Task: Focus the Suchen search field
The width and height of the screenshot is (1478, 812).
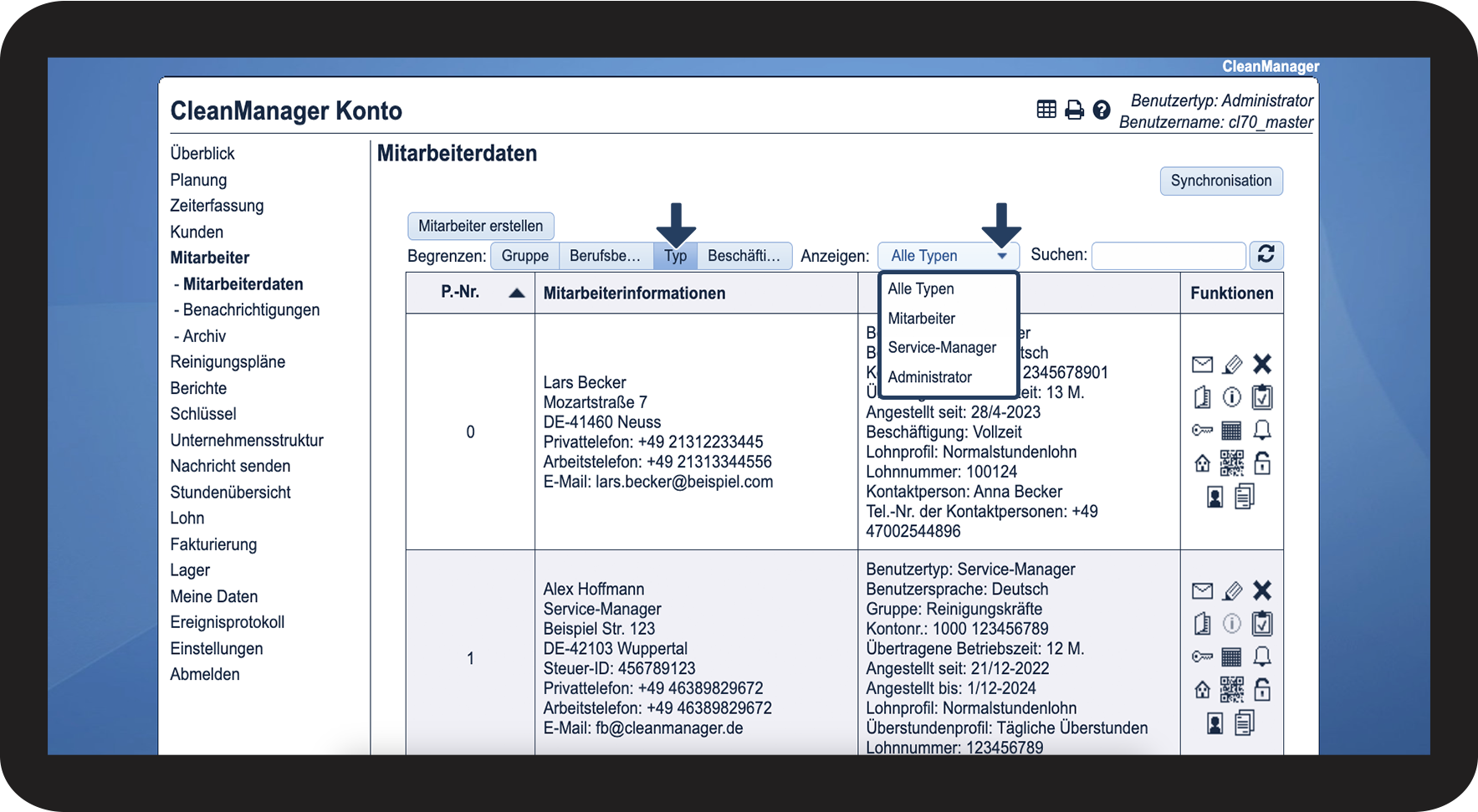Action: click(x=1169, y=255)
